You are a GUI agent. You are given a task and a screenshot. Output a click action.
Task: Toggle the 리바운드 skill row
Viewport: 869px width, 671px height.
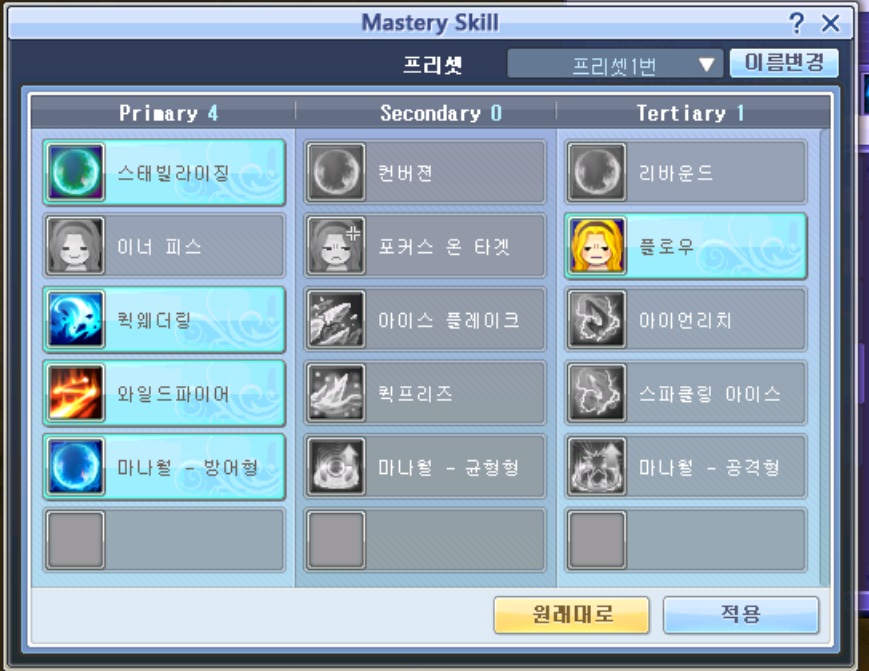[x=686, y=172]
